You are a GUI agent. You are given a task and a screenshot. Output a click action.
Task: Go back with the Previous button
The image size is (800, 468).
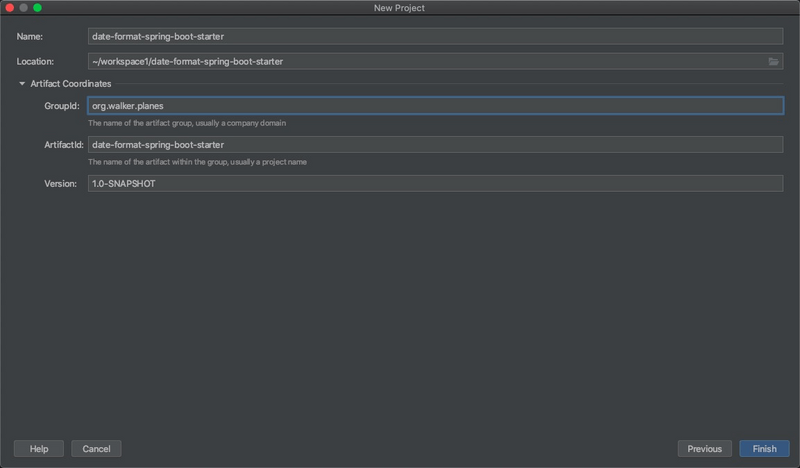704,449
